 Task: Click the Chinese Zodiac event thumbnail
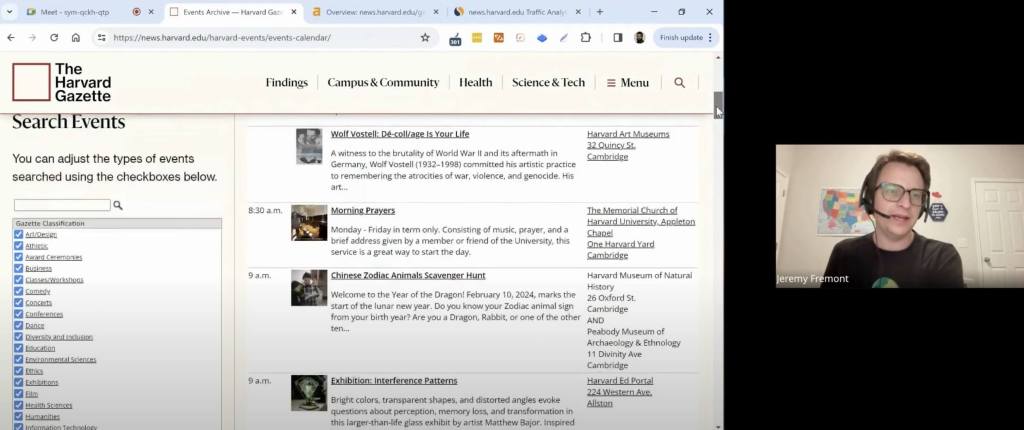(309, 288)
